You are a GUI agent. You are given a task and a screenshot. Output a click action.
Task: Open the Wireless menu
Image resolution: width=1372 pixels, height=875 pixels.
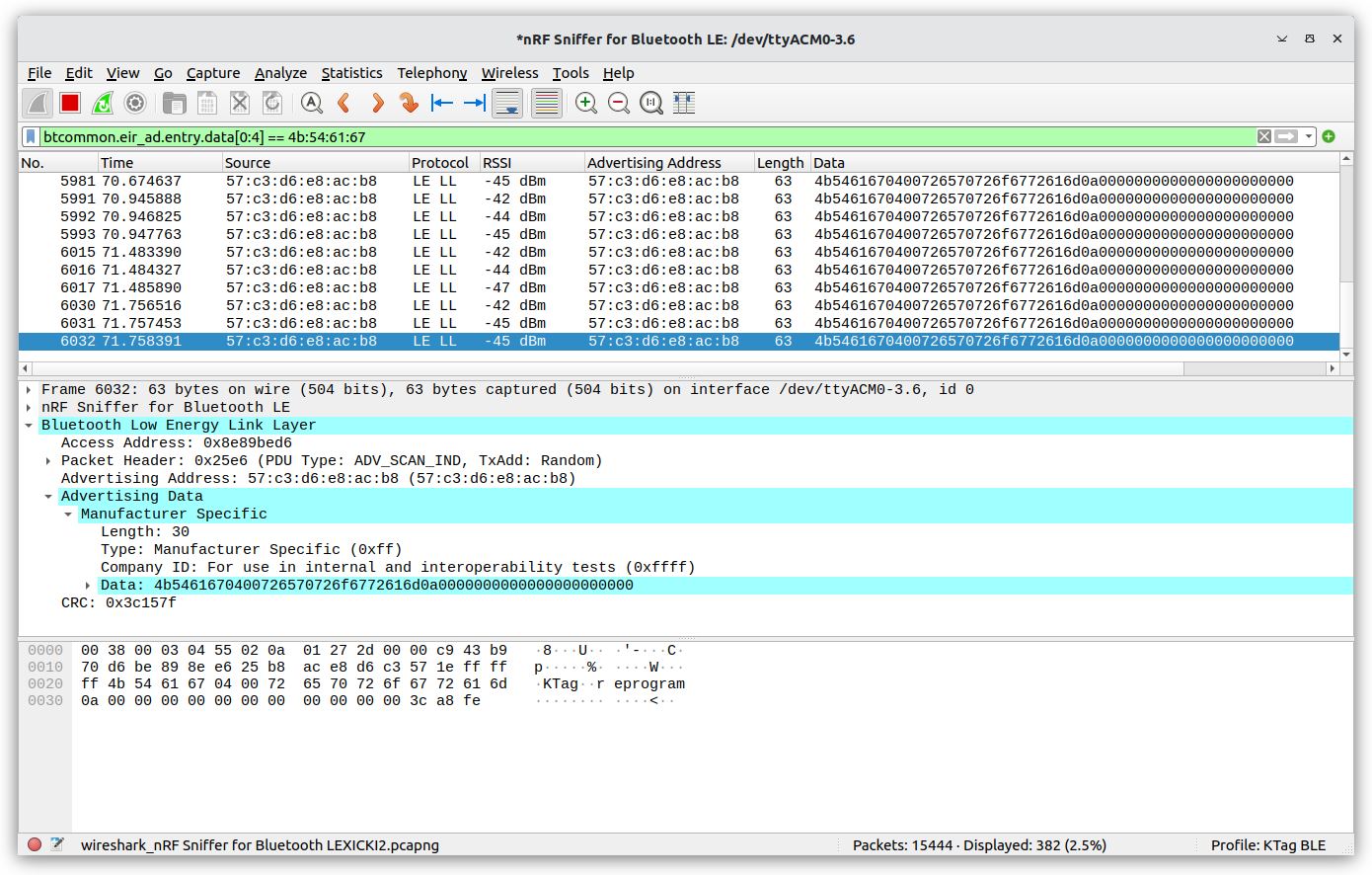point(509,73)
